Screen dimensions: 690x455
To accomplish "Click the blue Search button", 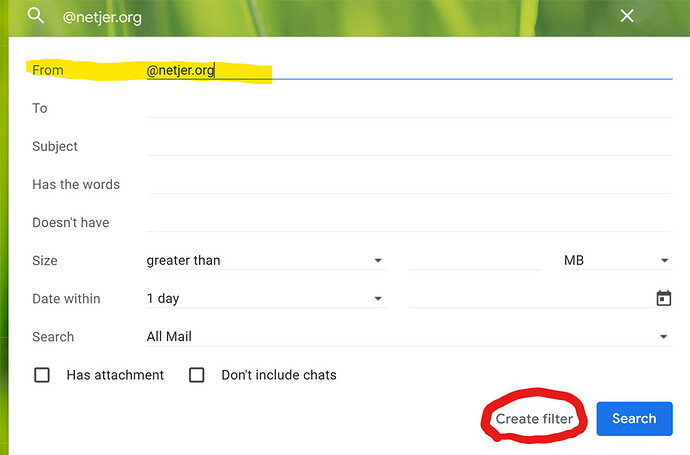I will pyautogui.click(x=634, y=418).
